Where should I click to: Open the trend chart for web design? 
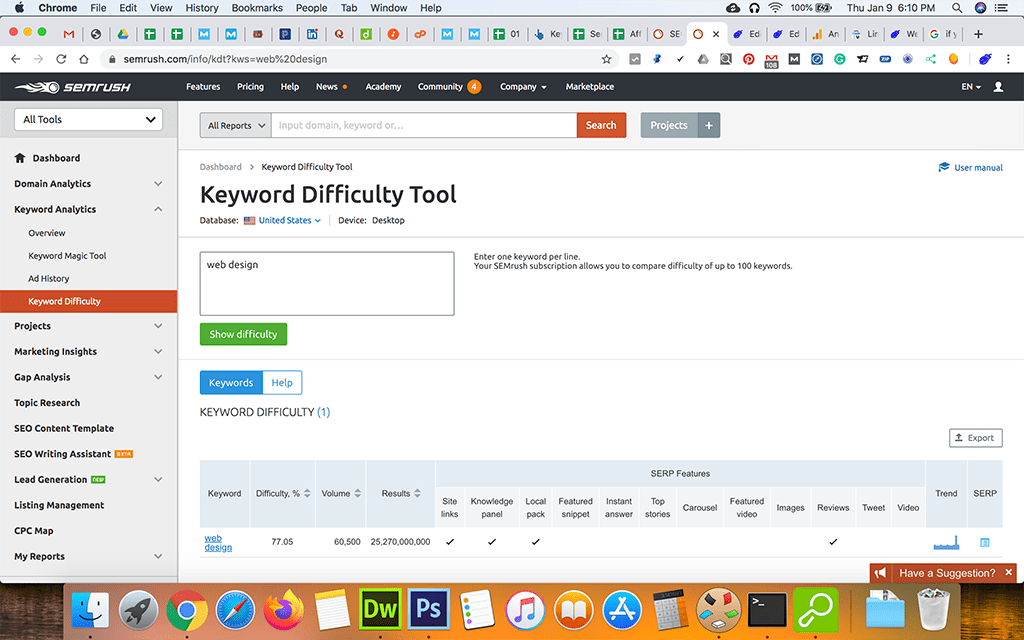[x=946, y=542]
